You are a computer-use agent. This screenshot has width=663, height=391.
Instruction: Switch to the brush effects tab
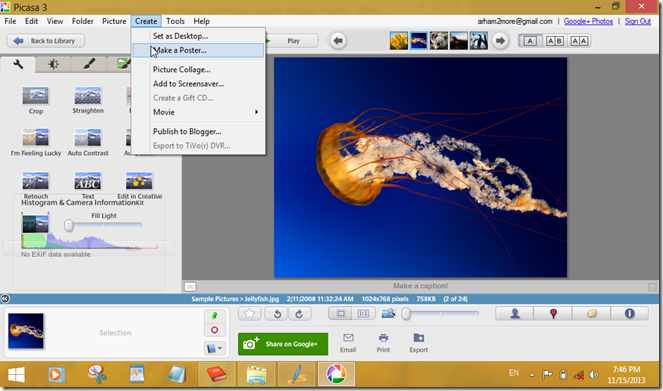click(89, 64)
